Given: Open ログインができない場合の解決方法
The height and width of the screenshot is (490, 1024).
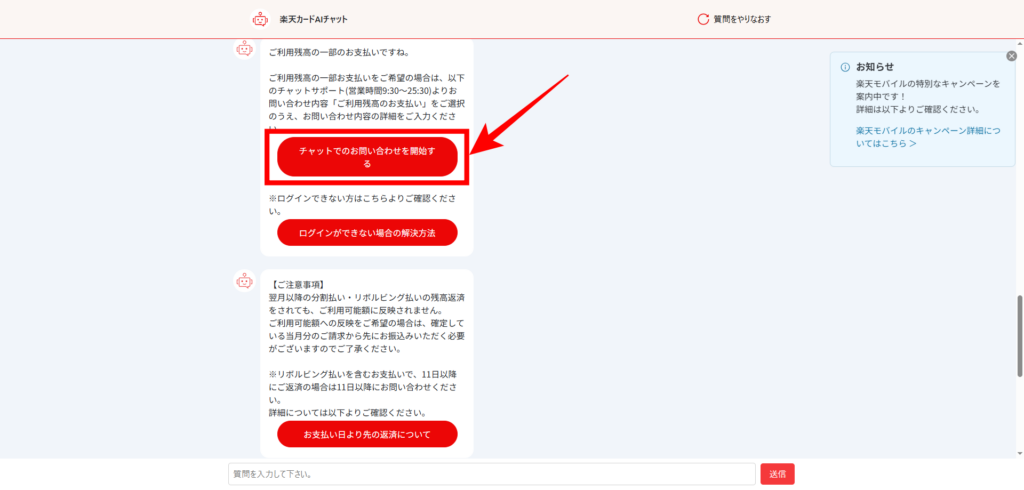Looking at the screenshot, I should click(366, 233).
